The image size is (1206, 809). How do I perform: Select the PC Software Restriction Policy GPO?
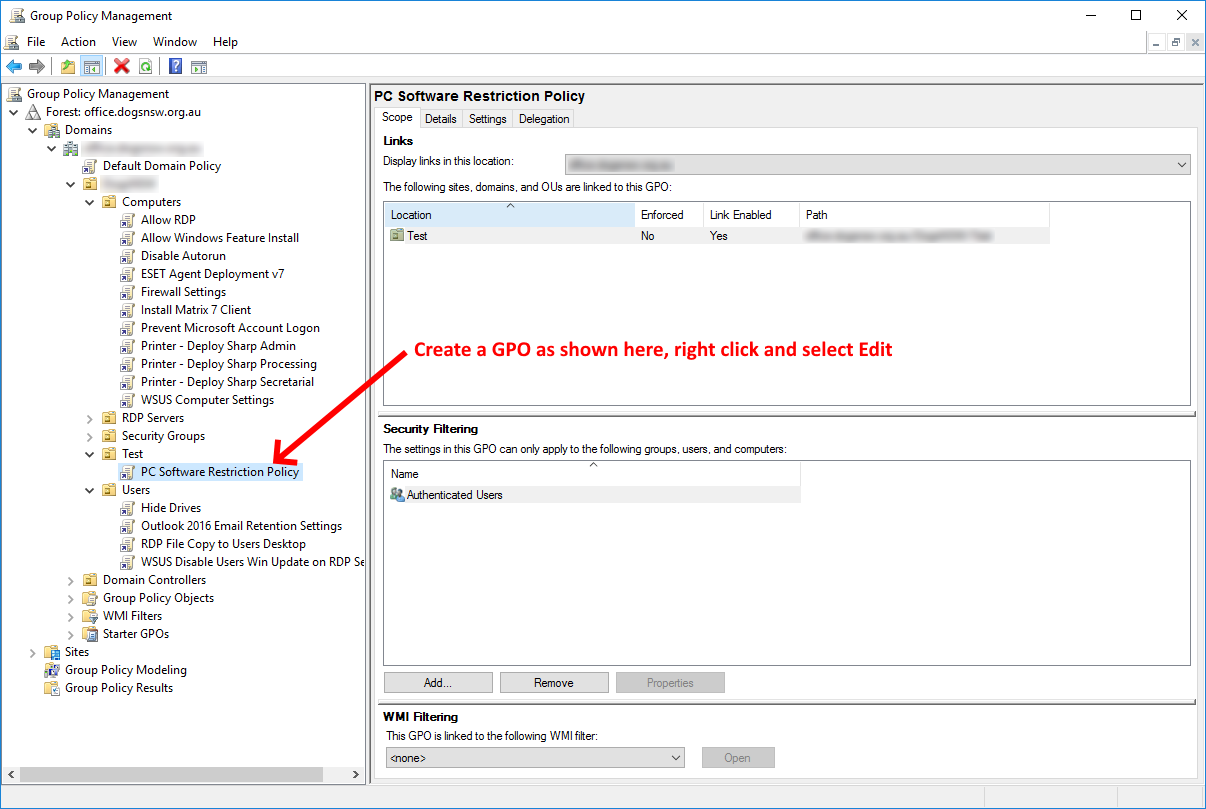(x=219, y=472)
